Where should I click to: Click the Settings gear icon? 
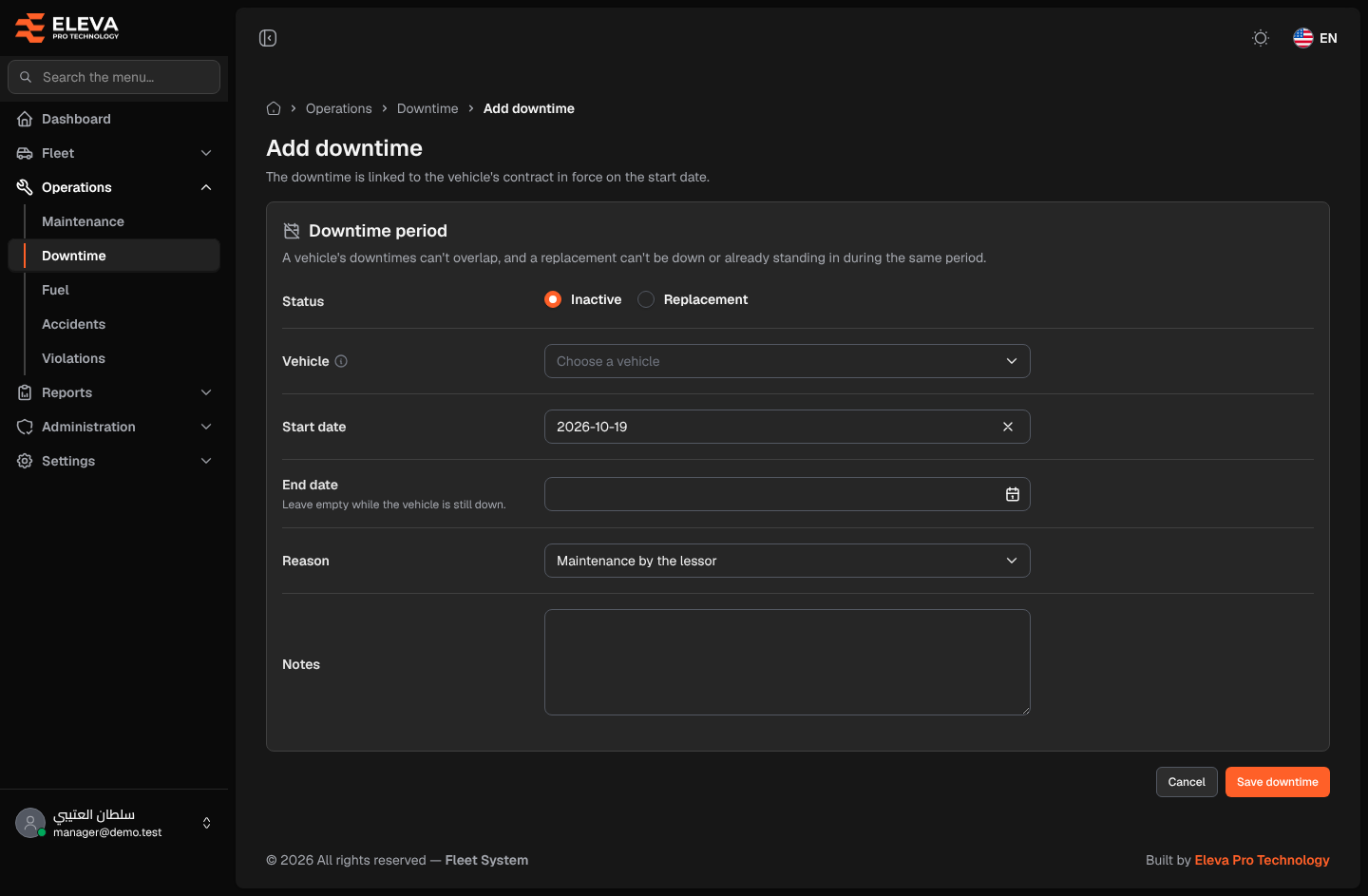(x=25, y=461)
